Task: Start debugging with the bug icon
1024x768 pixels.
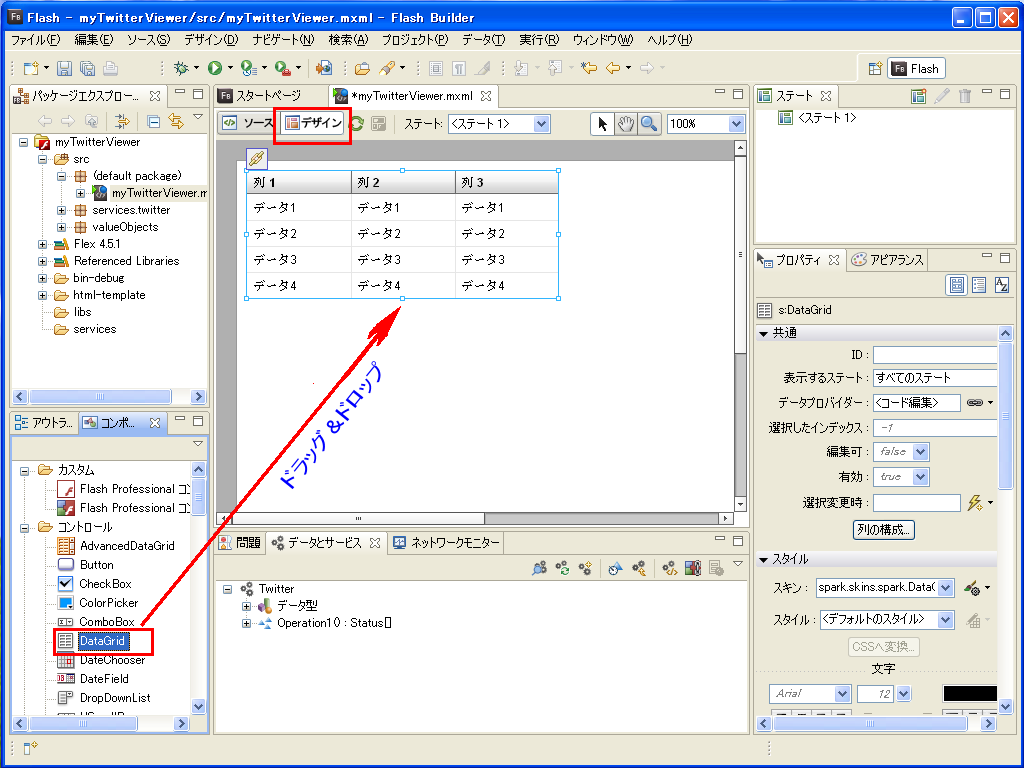Action: coord(182,68)
